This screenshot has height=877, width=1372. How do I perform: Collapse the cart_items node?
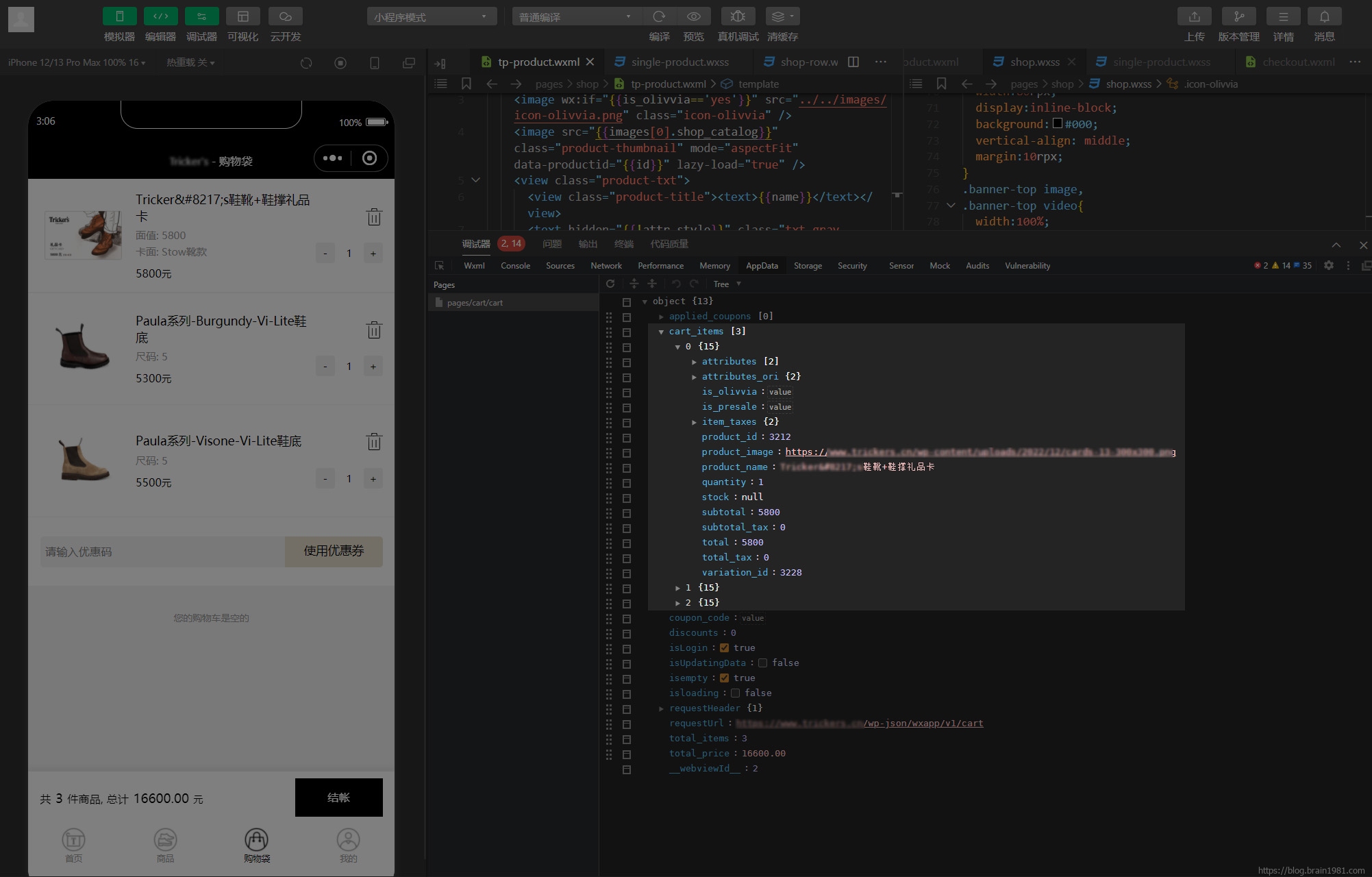(661, 332)
